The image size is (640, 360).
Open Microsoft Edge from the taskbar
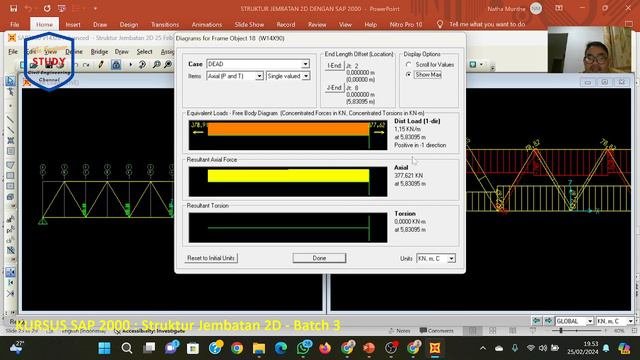pyautogui.click(x=281, y=348)
